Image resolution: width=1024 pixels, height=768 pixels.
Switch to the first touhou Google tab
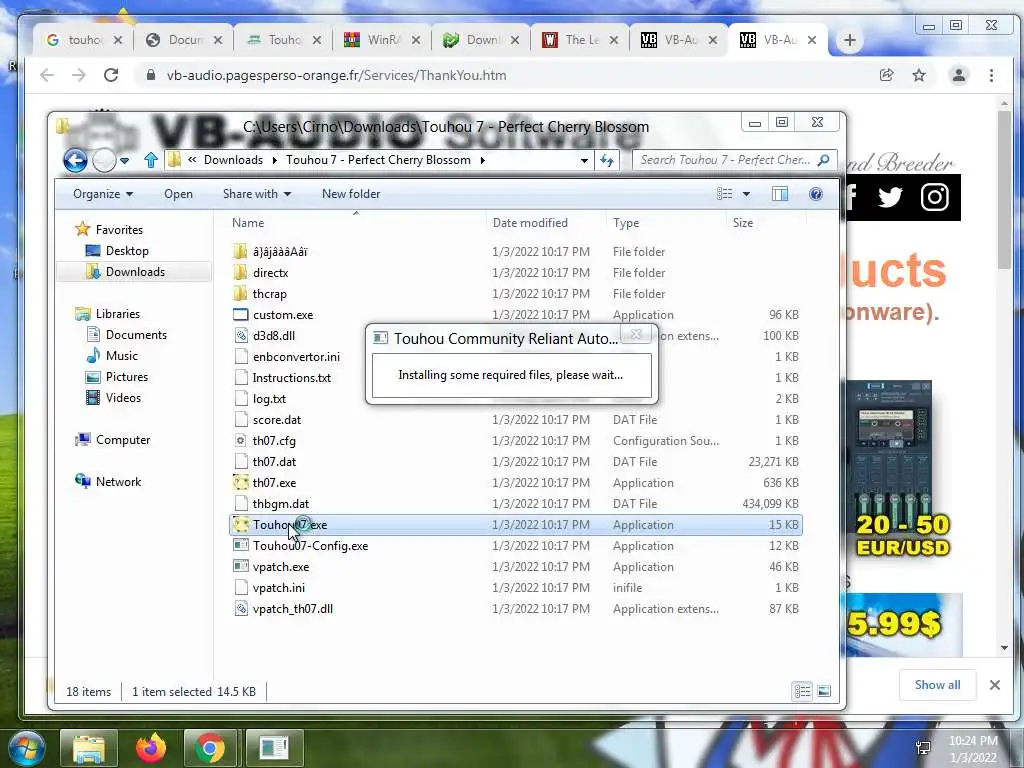[x=84, y=40]
